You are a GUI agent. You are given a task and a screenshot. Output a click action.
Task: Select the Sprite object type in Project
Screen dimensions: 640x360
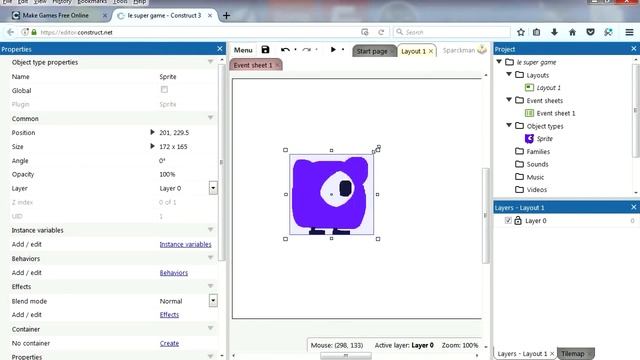pyautogui.click(x=544, y=139)
